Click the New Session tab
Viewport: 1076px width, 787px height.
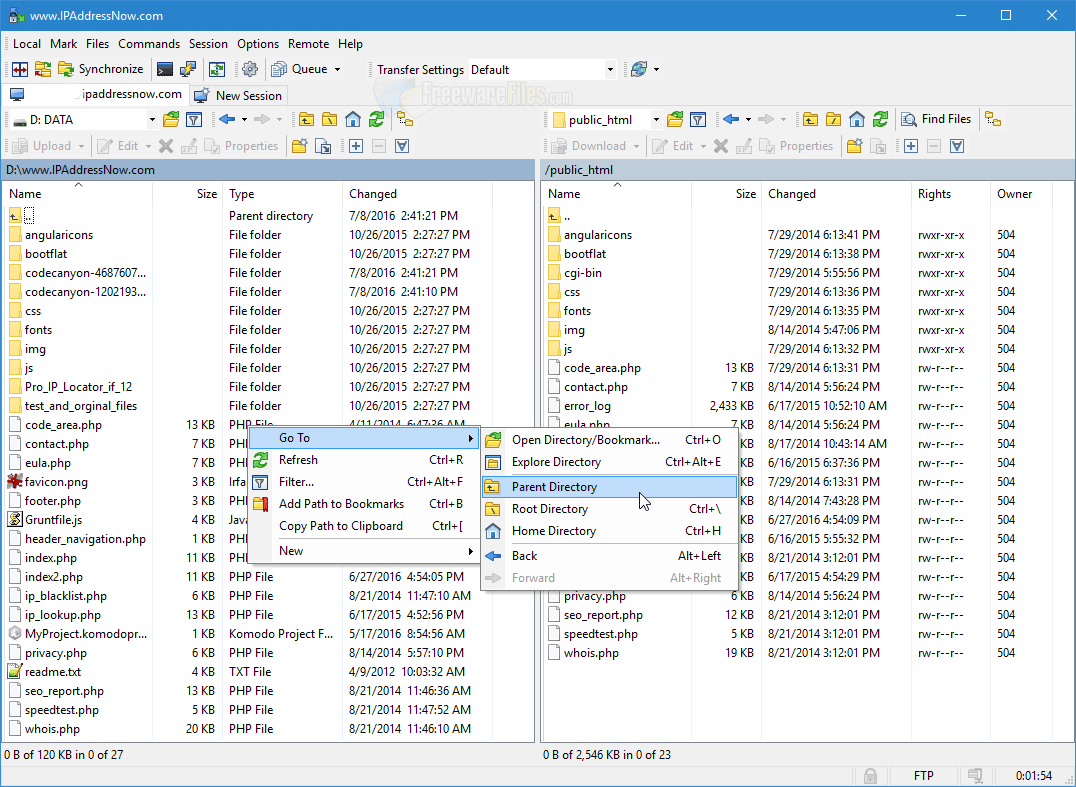pyautogui.click(x=238, y=95)
